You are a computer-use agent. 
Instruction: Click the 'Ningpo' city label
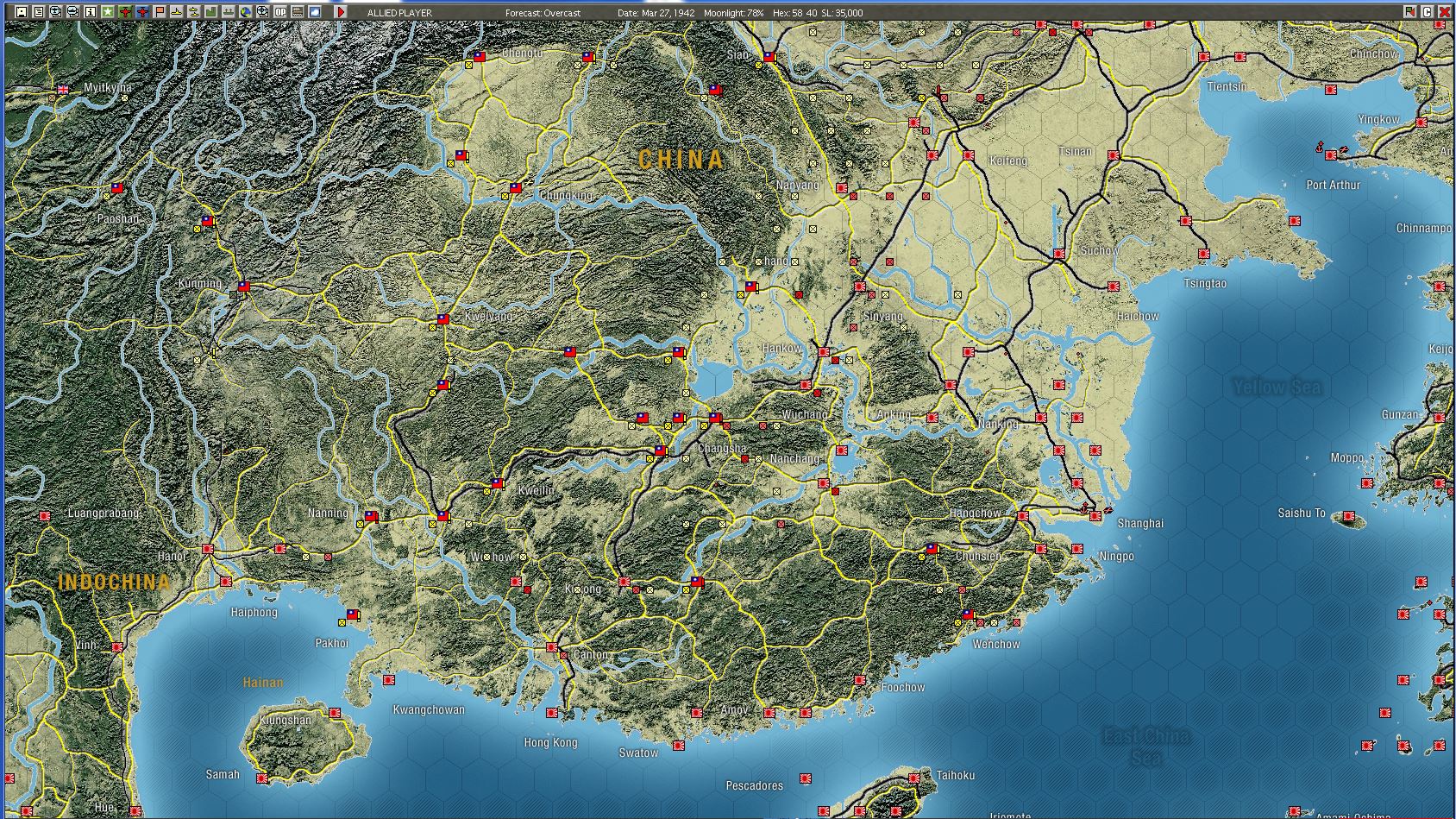[x=1117, y=556]
